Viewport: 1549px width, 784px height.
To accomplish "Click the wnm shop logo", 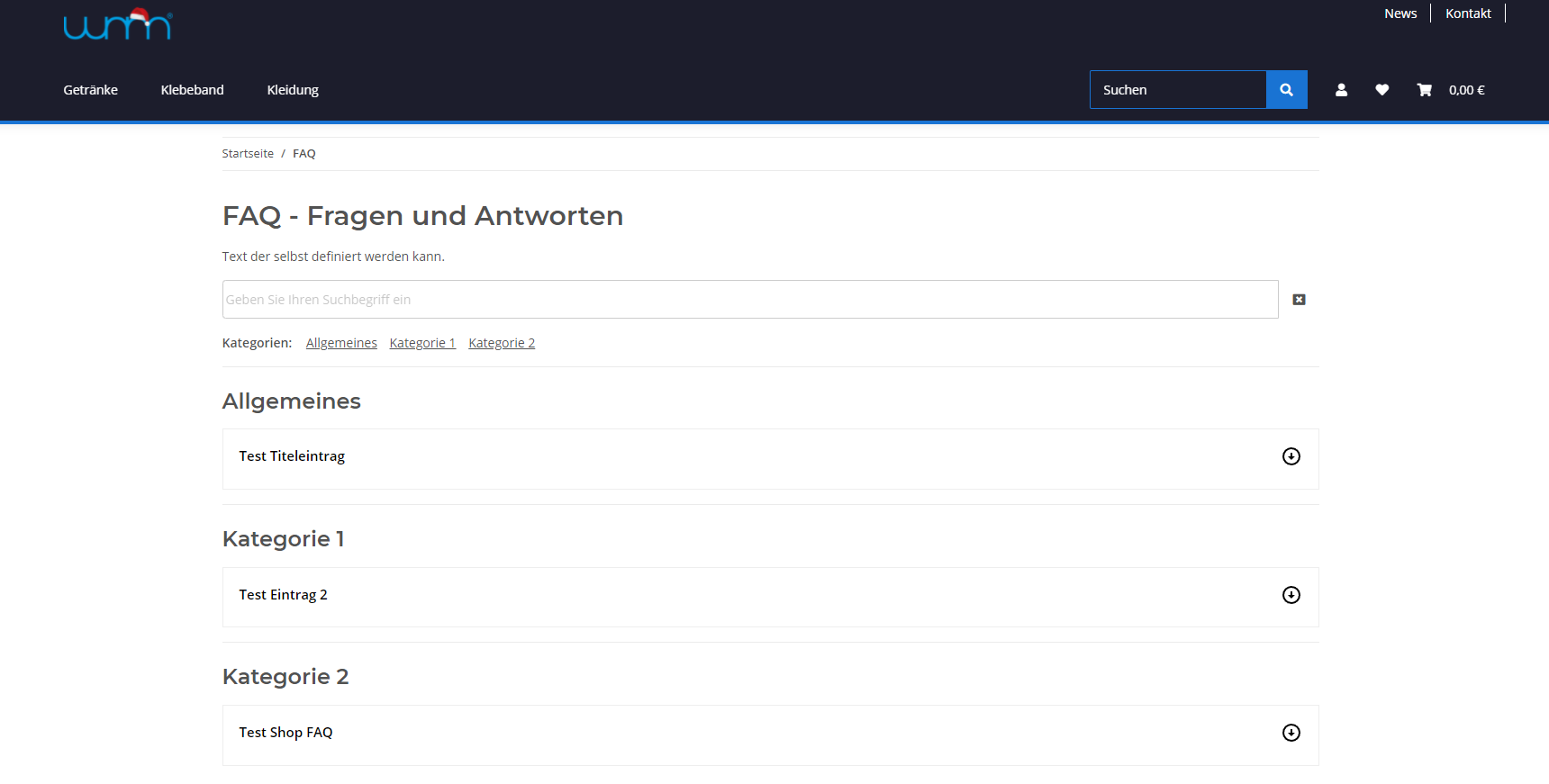I will click(118, 23).
